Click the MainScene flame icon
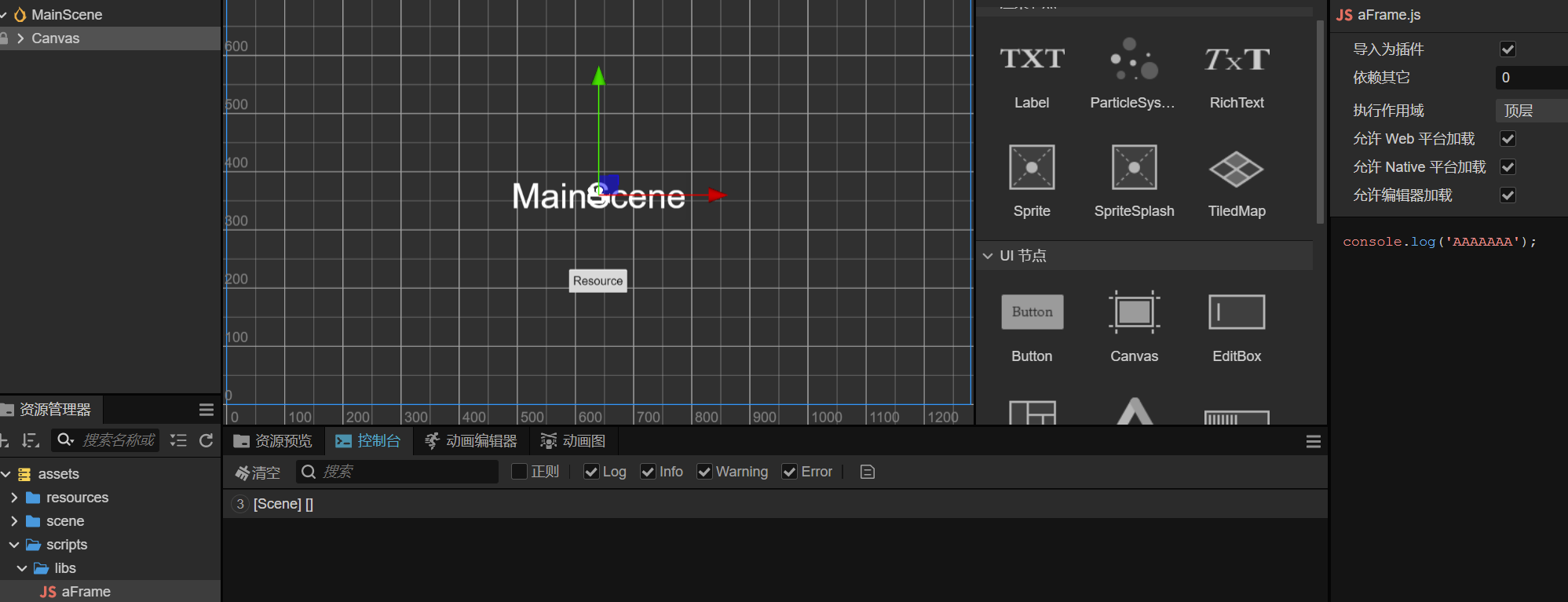This screenshot has width=1568, height=602. click(x=20, y=15)
